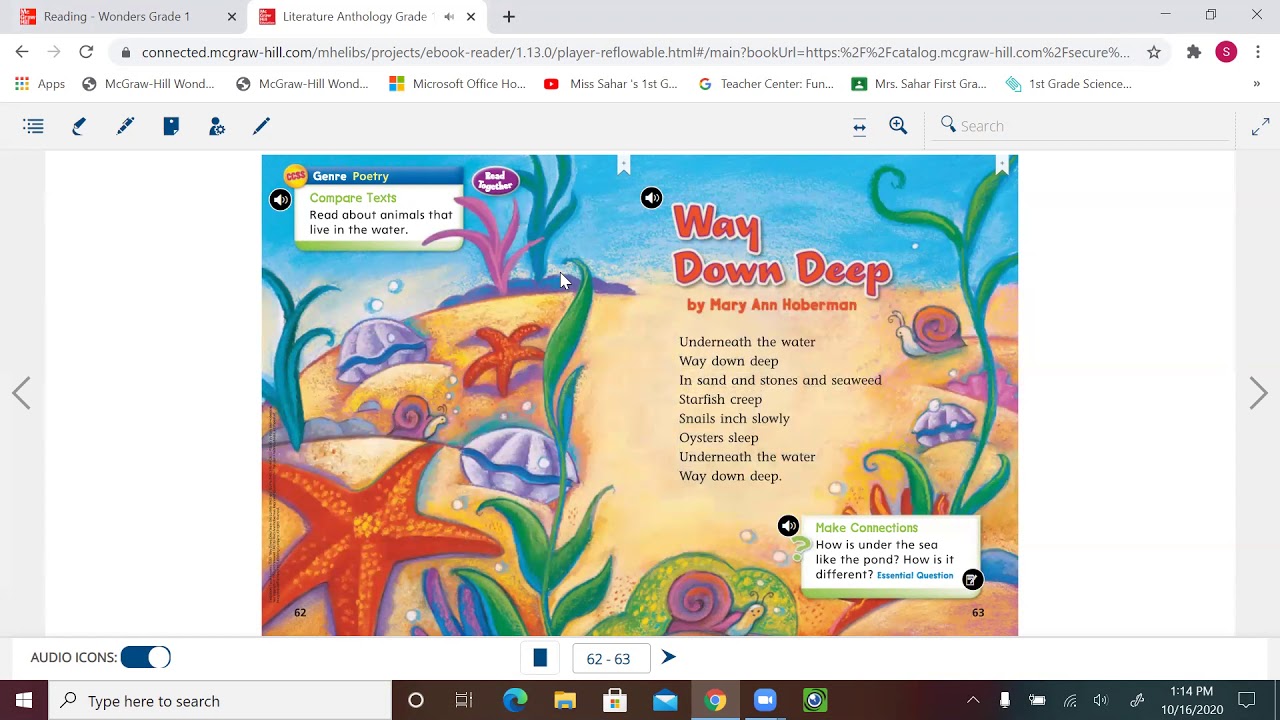1280x720 pixels.
Task: Play audio for Way Down Deep poem
Action: [651, 198]
